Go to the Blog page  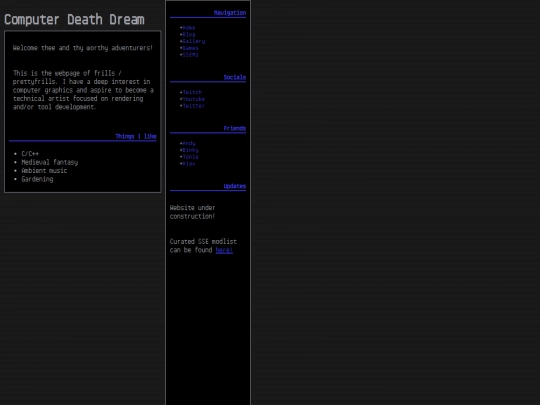(x=189, y=34)
